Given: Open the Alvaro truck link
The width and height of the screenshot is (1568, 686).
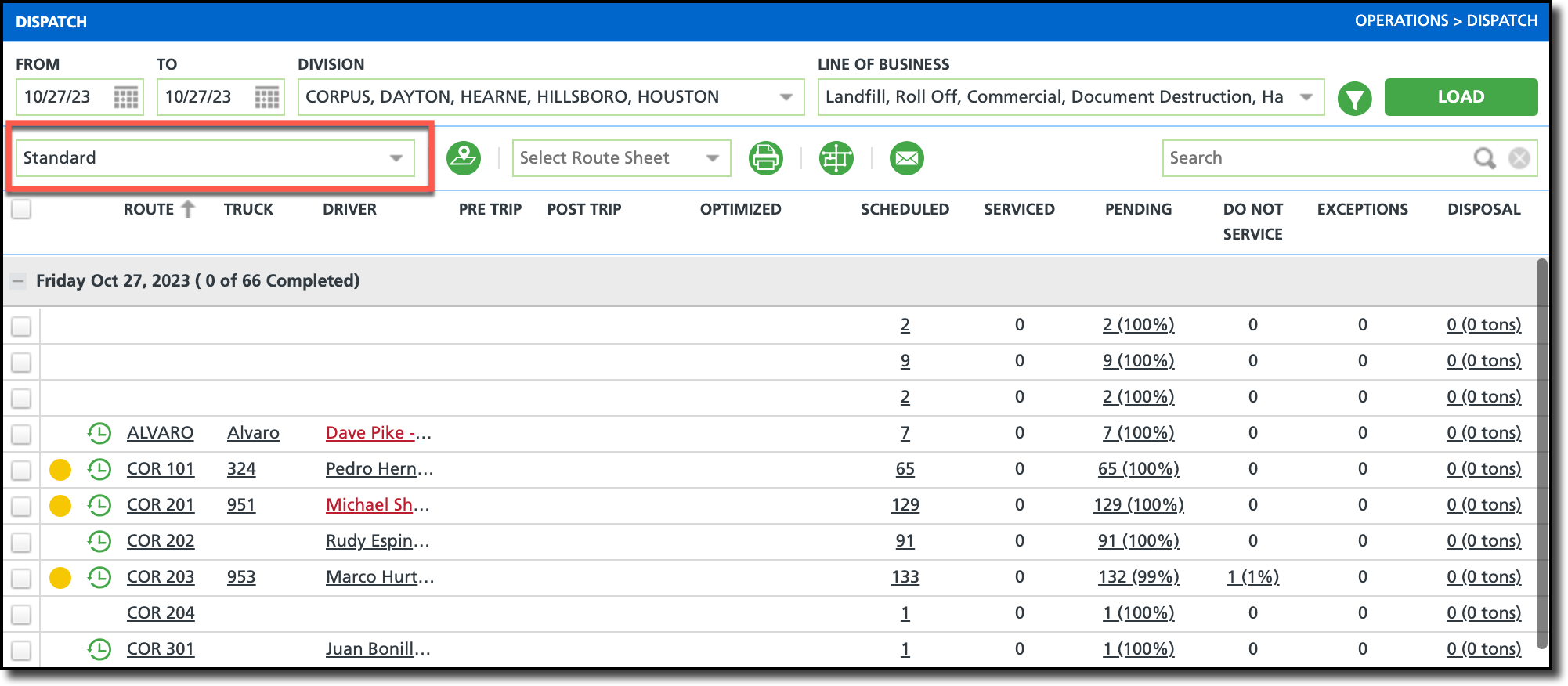Looking at the screenshot, I should [253, 433].
